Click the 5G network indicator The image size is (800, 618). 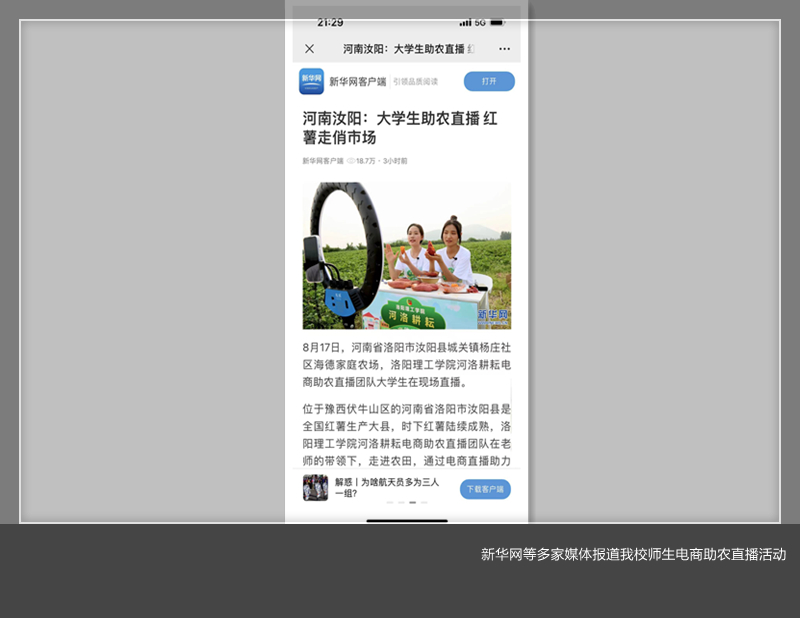tap(480, 22)
